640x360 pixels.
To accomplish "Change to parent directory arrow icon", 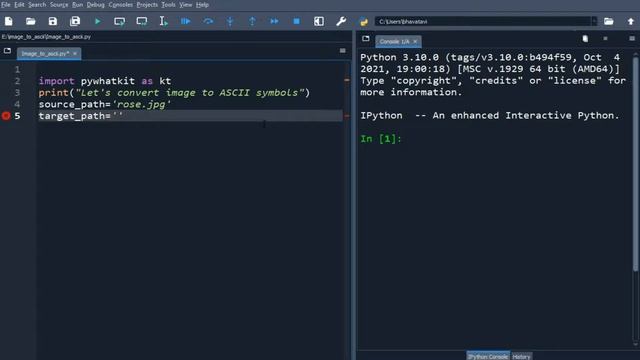I will coord(631,21).
